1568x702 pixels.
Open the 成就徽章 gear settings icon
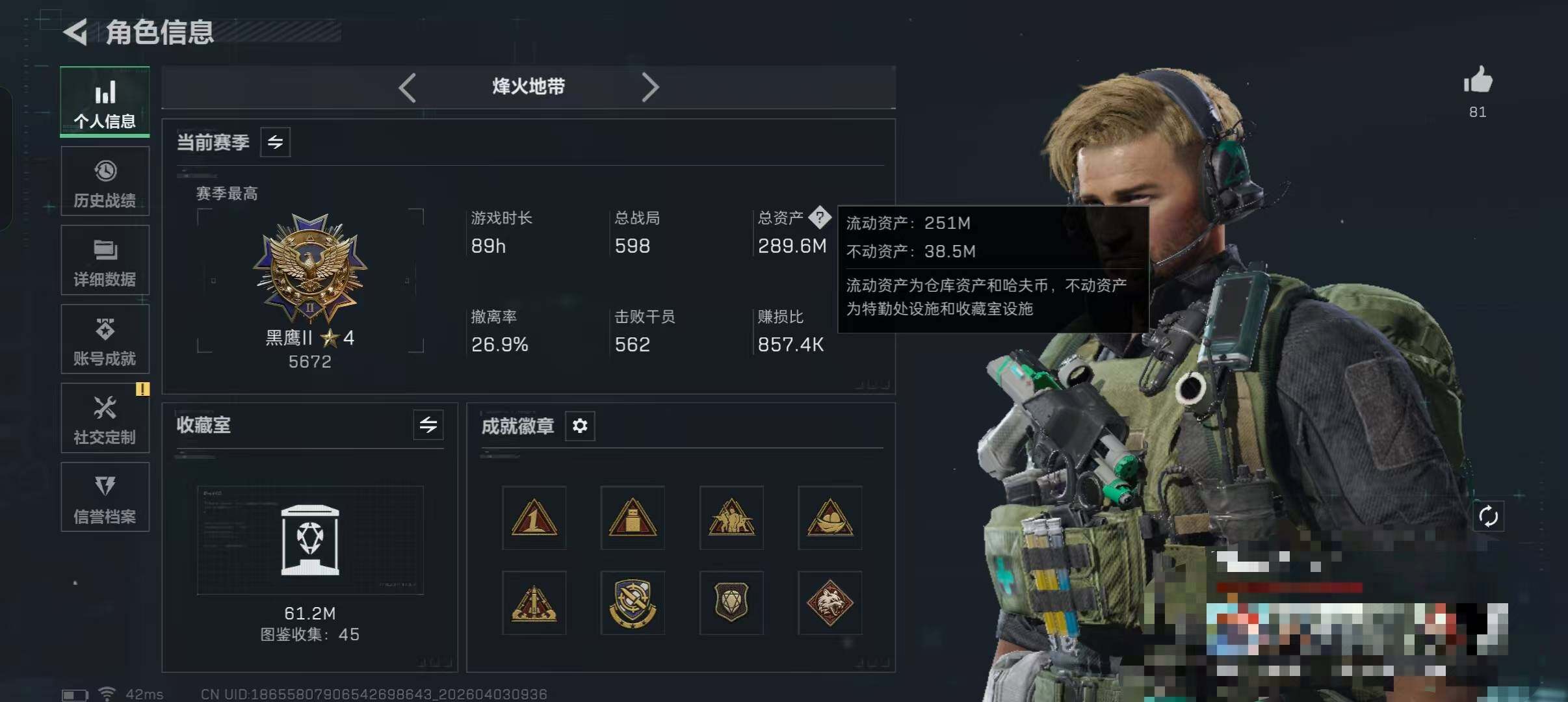(x=580, y=426)
